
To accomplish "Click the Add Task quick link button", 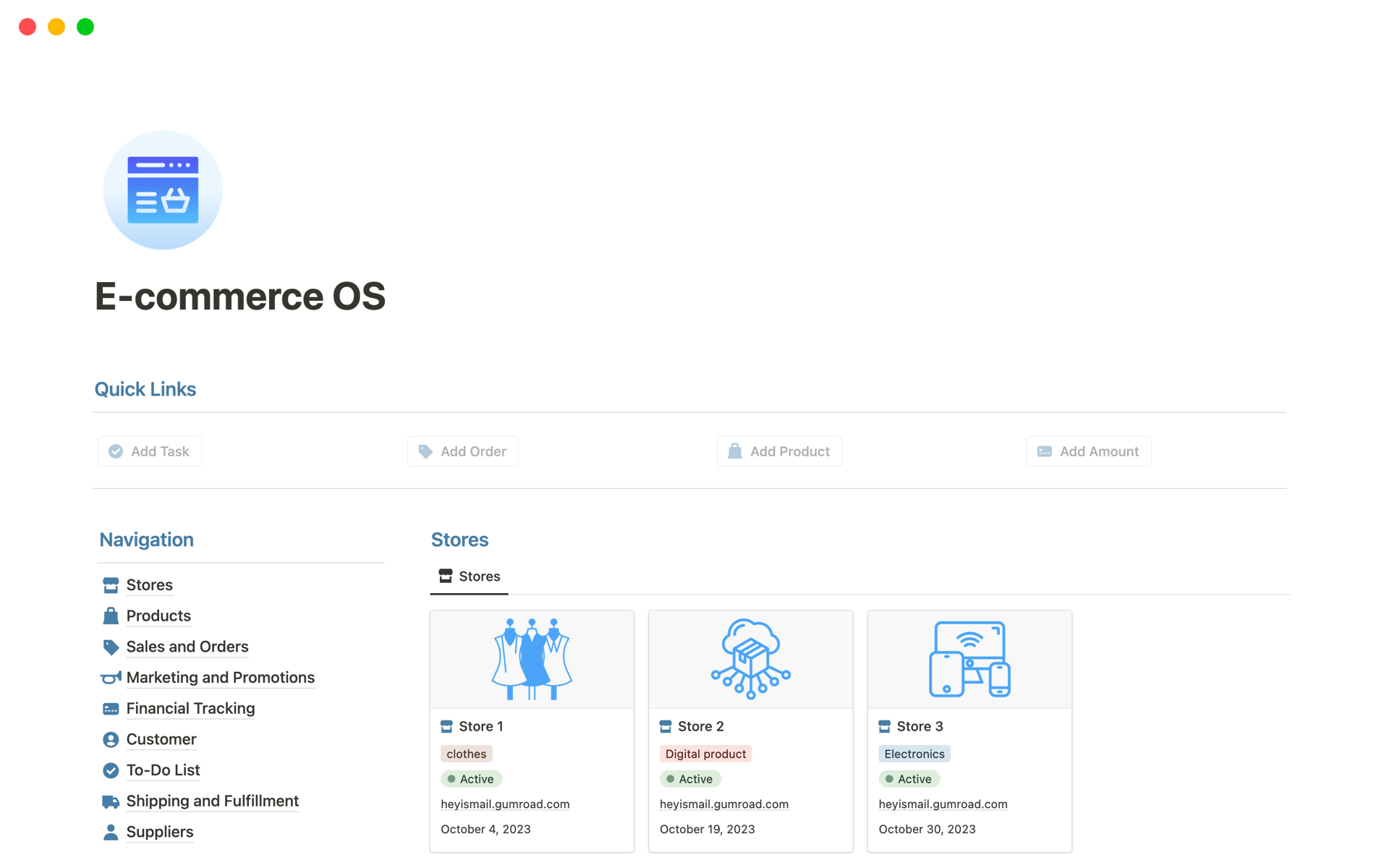I will click(x=150, y=451).
